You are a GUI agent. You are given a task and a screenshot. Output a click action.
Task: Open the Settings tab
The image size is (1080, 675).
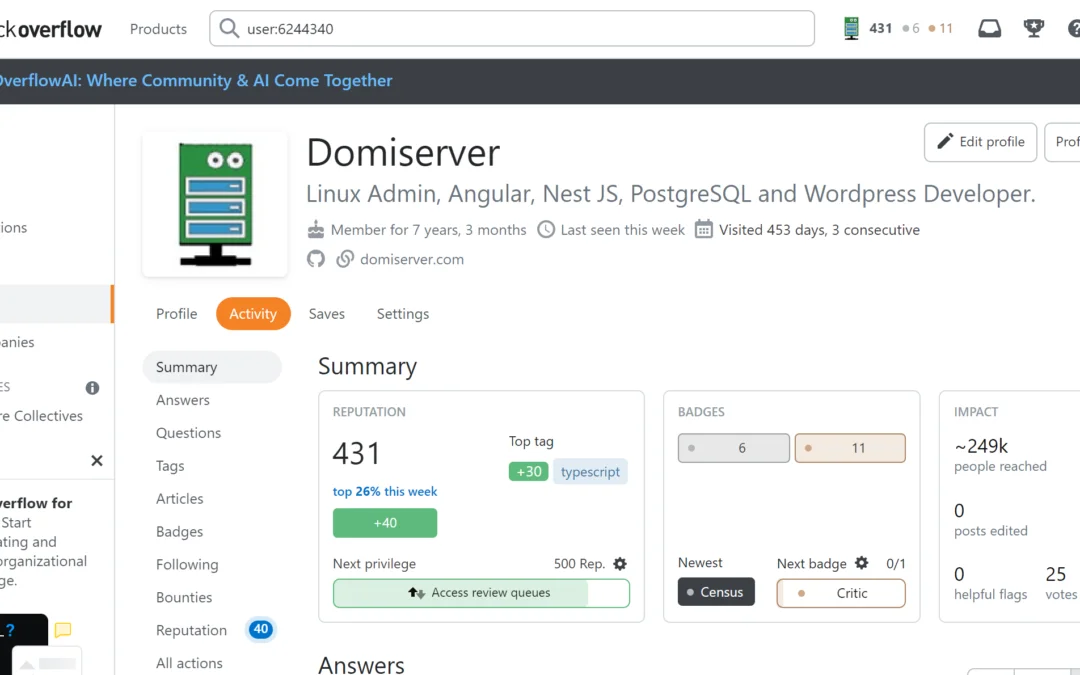(x=402, y=314)
